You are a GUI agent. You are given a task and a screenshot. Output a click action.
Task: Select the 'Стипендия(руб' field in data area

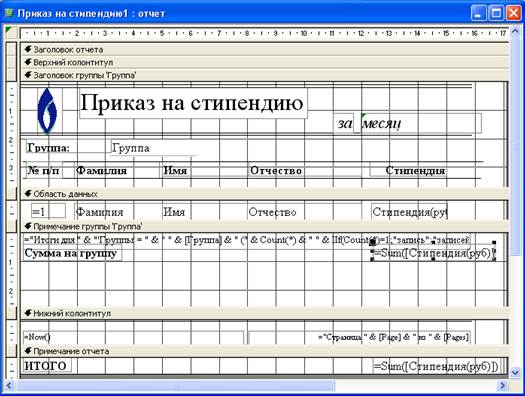[x=409, y=212]
